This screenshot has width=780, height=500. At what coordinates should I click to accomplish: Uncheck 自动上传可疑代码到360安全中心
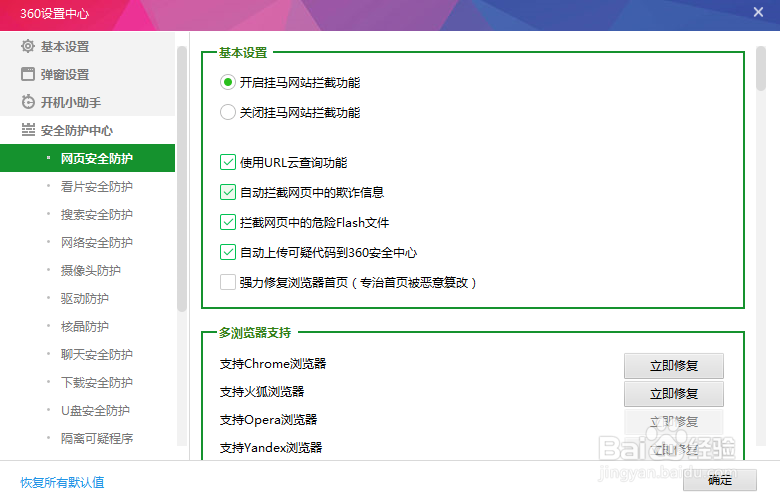point(228,252)
